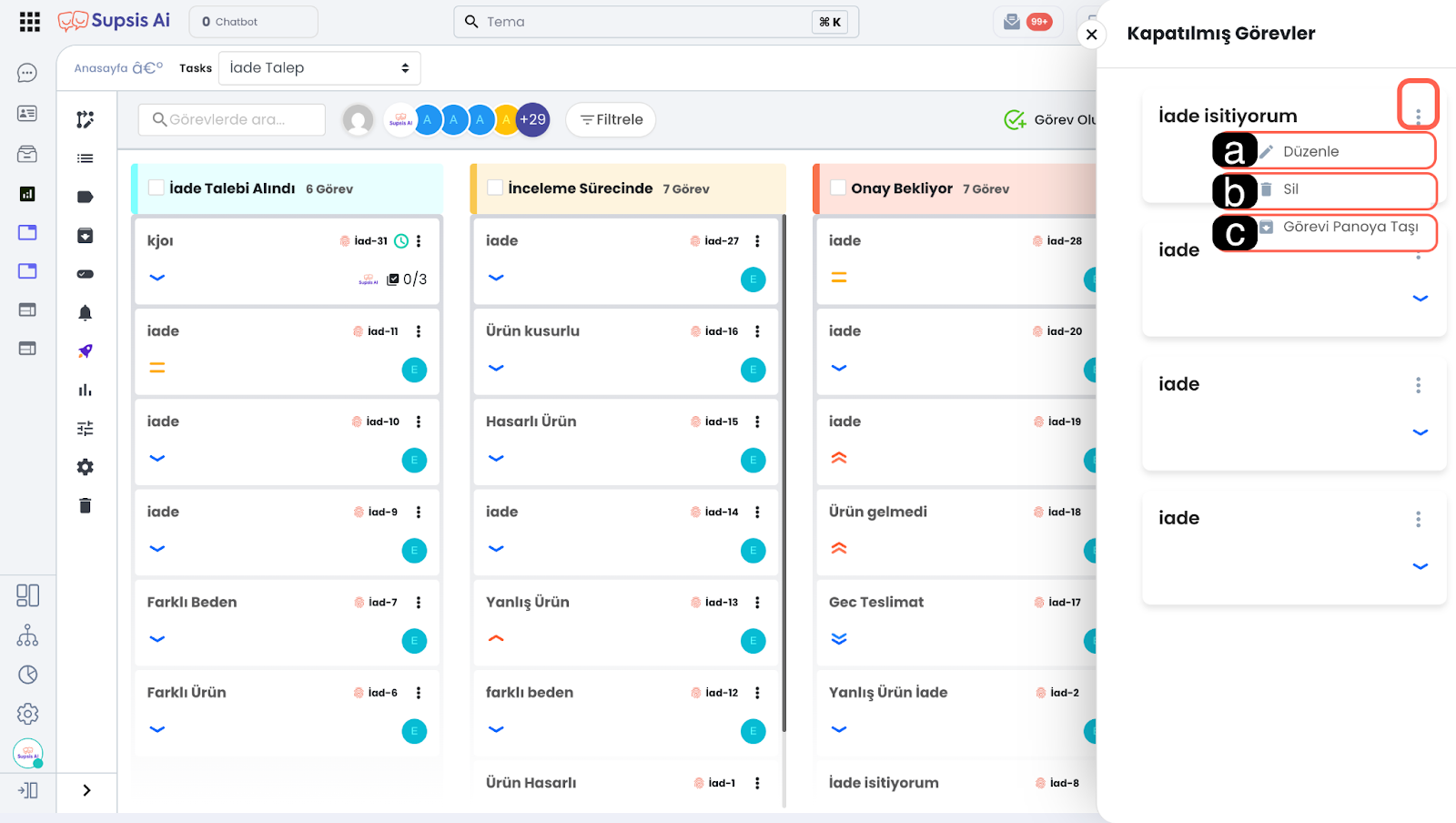1456x823 pixels.
Task: Click the Anasayfa breadcrumb link
Action: 101,68
